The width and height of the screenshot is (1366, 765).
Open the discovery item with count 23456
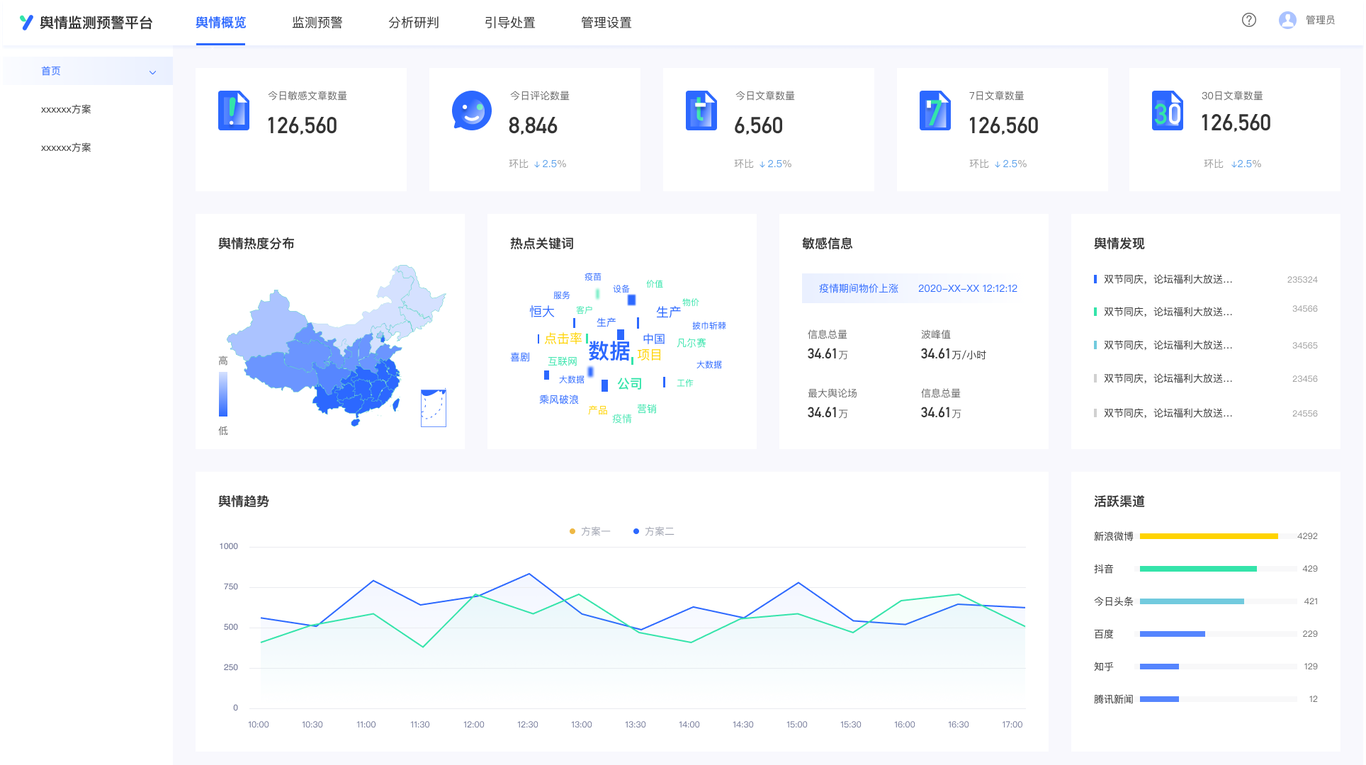[x=1206, y=379]
